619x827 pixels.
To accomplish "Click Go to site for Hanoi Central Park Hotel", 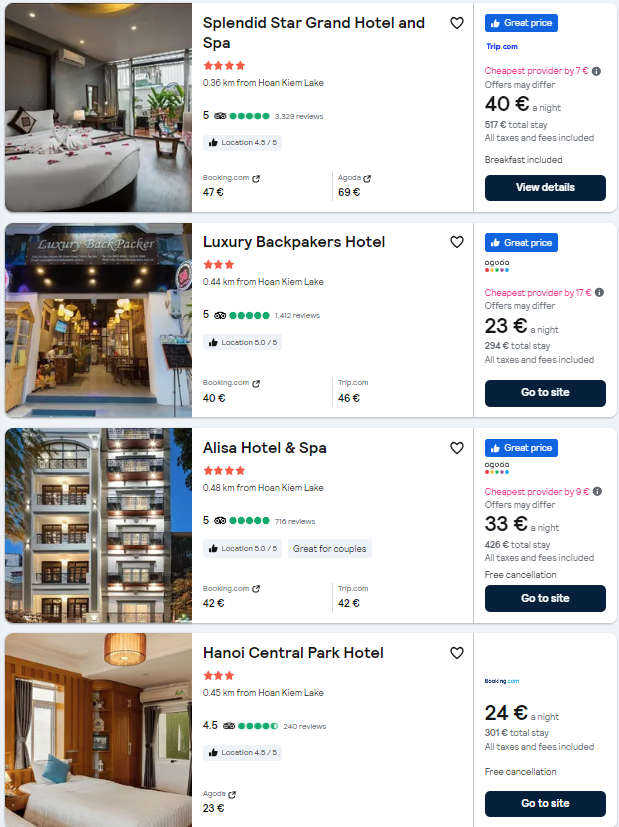I will [545, 803].
